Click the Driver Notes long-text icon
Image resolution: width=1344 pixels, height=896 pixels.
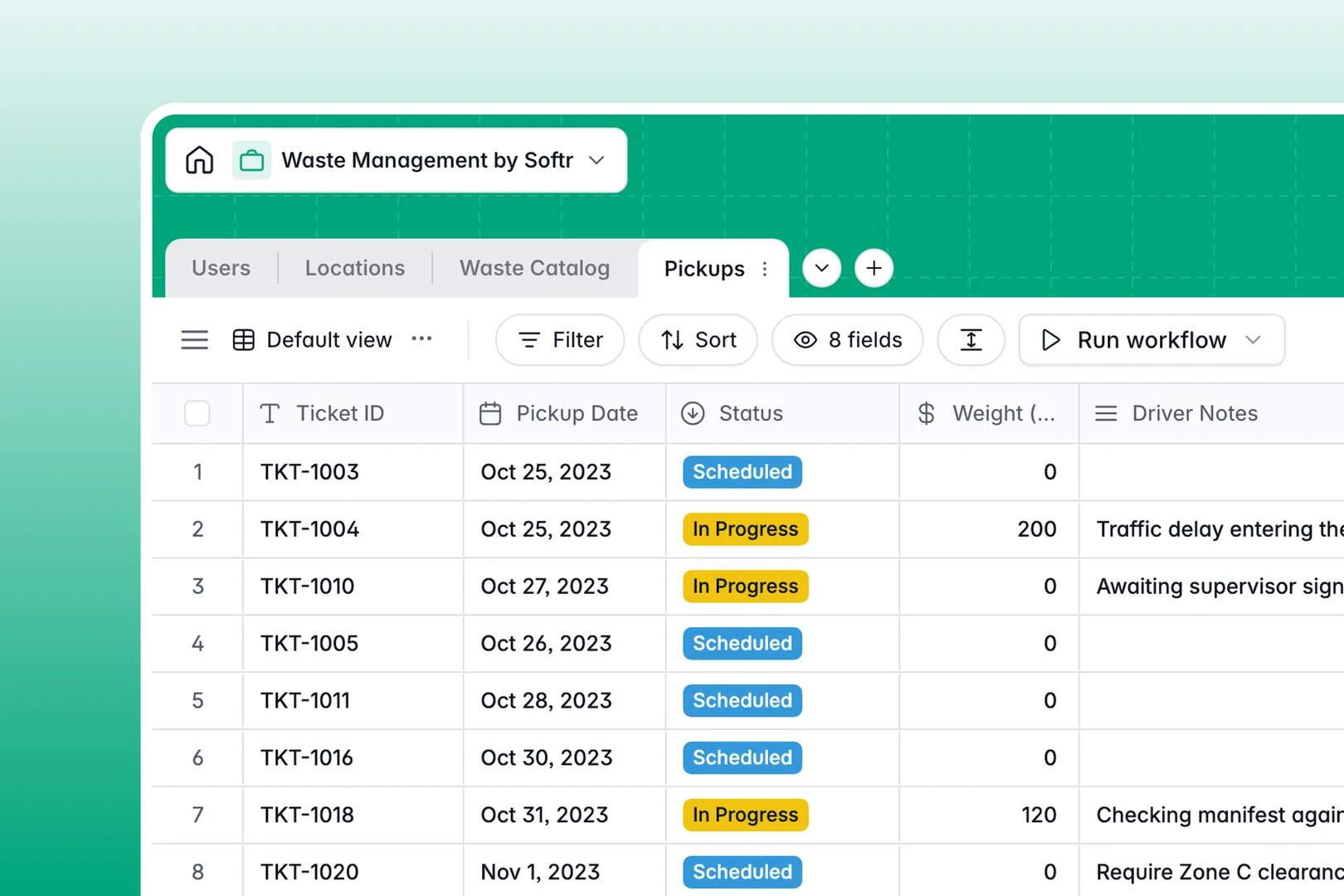click(1106, 413)
